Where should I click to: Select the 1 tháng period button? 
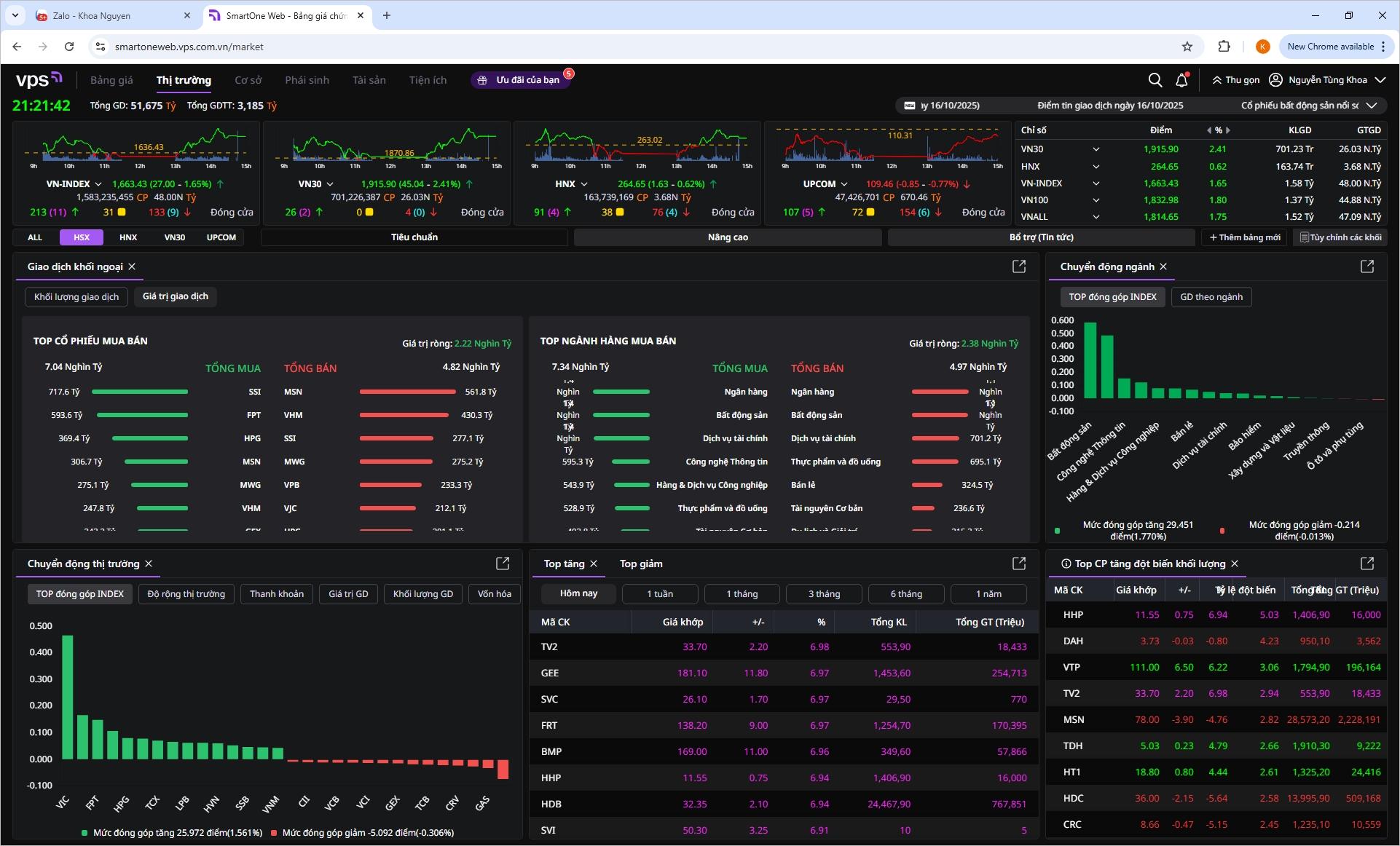tap(742, 594)
